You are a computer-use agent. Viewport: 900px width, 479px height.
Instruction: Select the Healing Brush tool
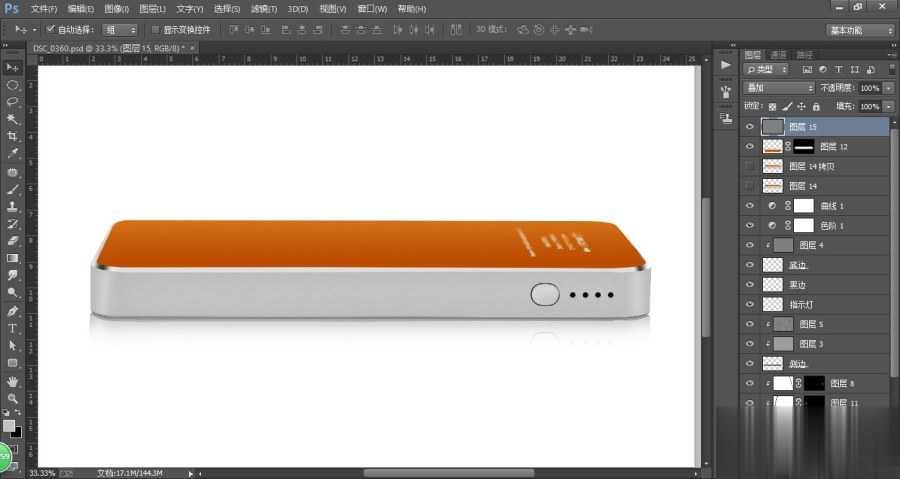pos(12,172)
